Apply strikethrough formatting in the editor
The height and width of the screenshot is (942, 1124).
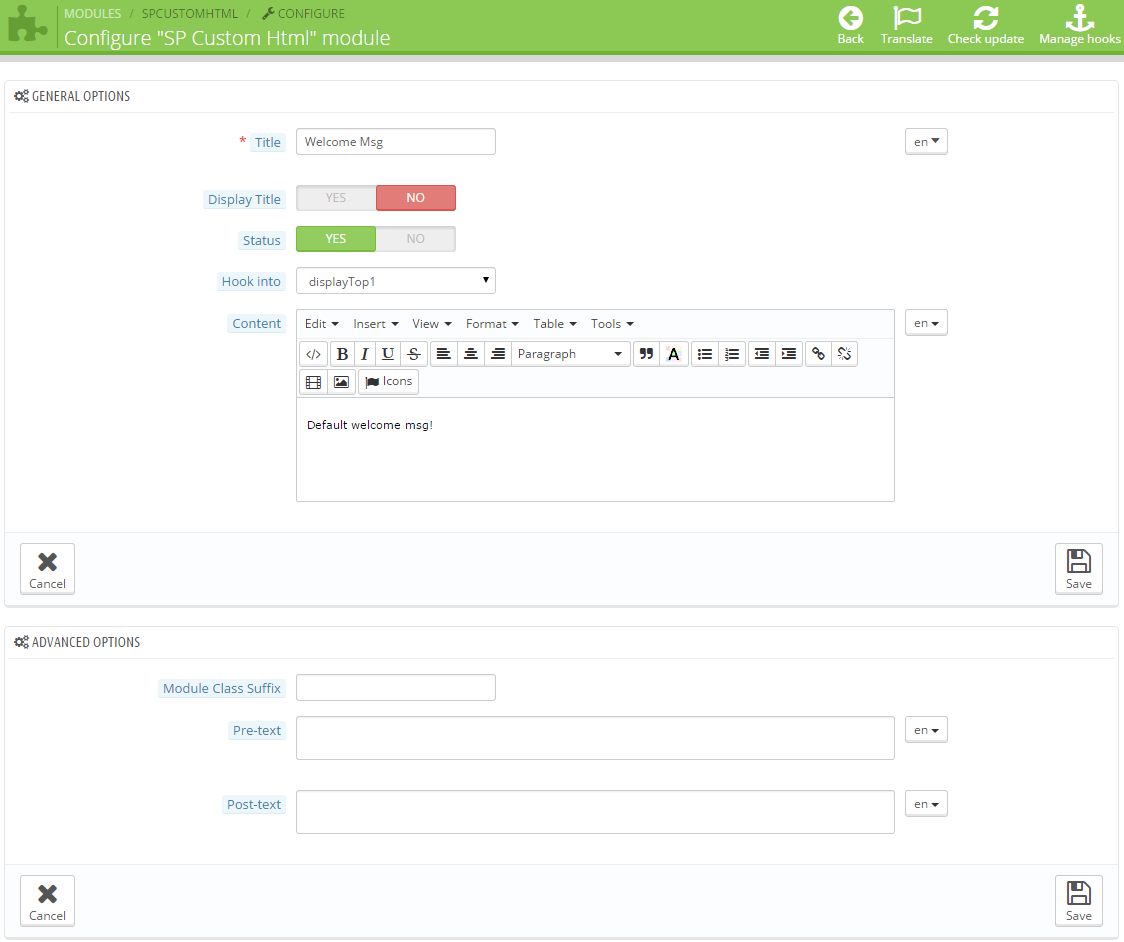414,354
